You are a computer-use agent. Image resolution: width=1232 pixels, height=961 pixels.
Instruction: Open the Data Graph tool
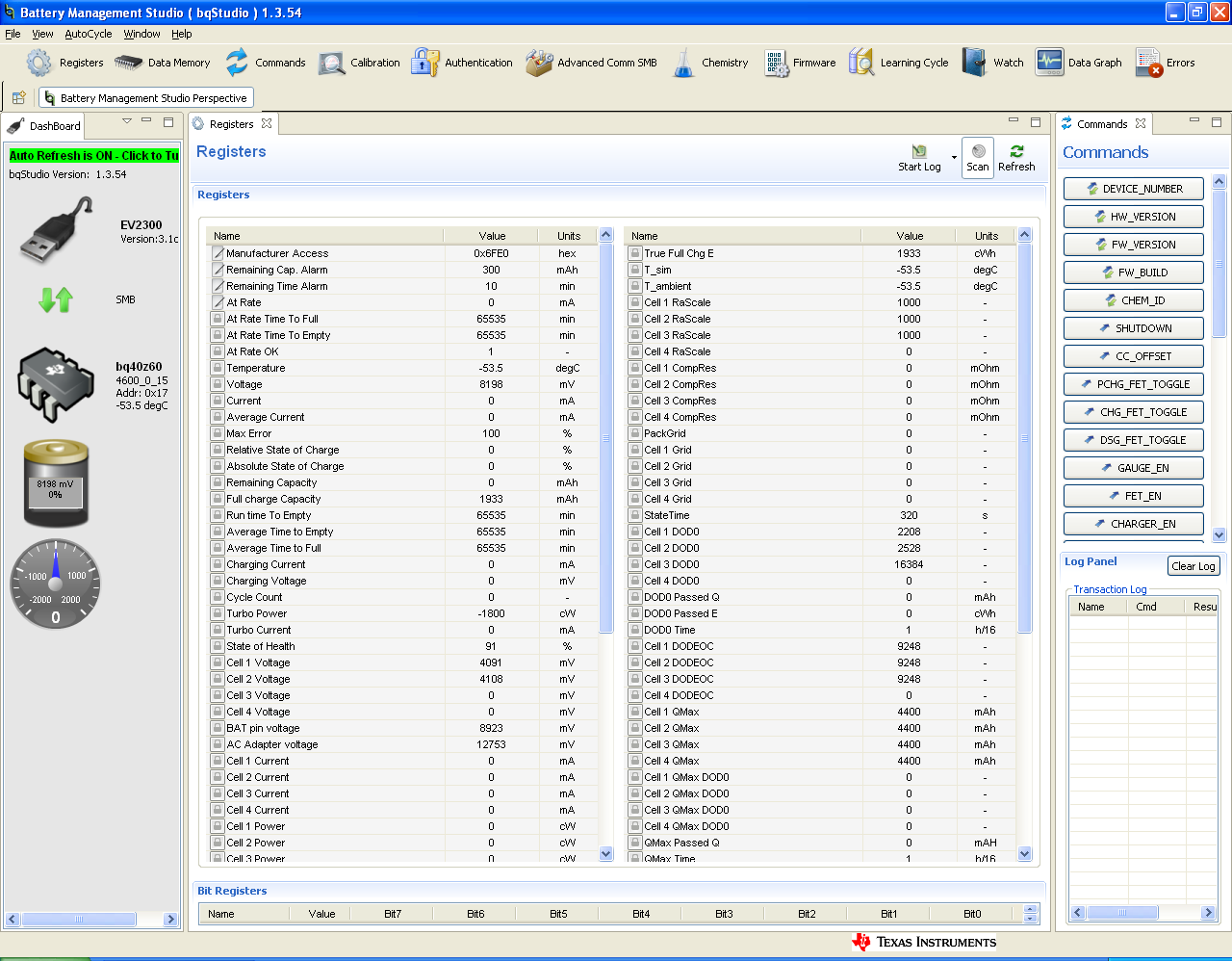pyautogui.click(x=1078, y=63)
